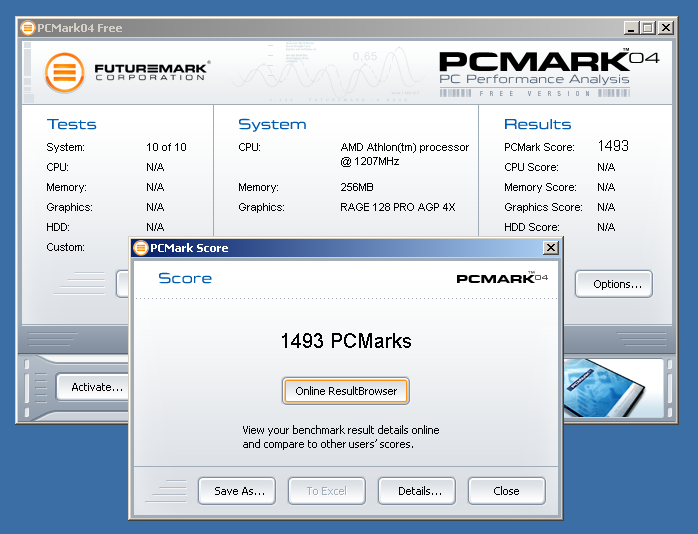Close the PCMark04 Free main window
Image resolution: width=698 pixels, height=534 pixels.
666,28
